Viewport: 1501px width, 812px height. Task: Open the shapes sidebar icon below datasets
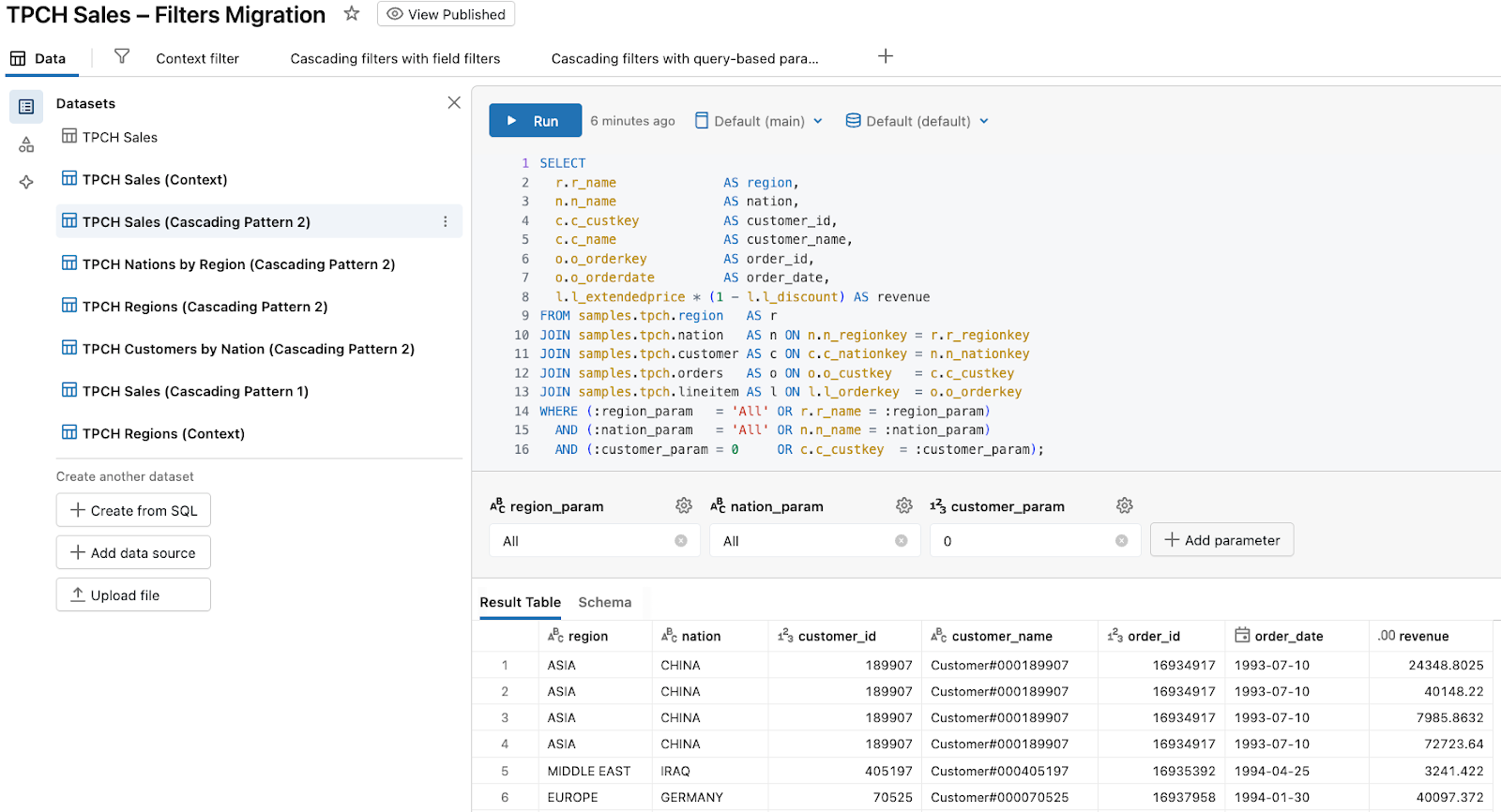pyautogui.click(x=26, y=144)
